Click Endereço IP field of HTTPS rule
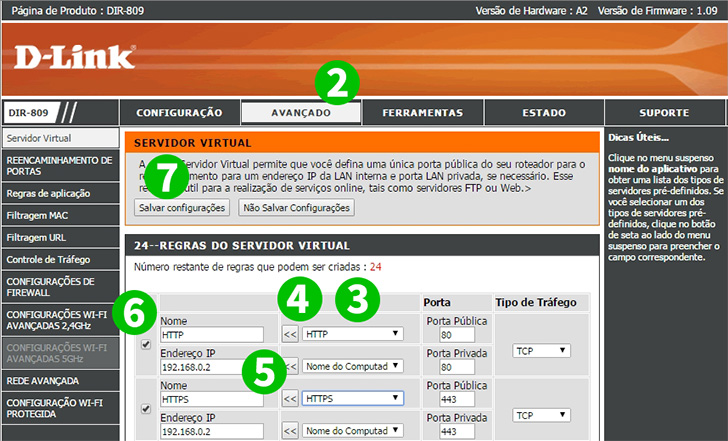Screen dimensions: 728x441 (212, 432)
